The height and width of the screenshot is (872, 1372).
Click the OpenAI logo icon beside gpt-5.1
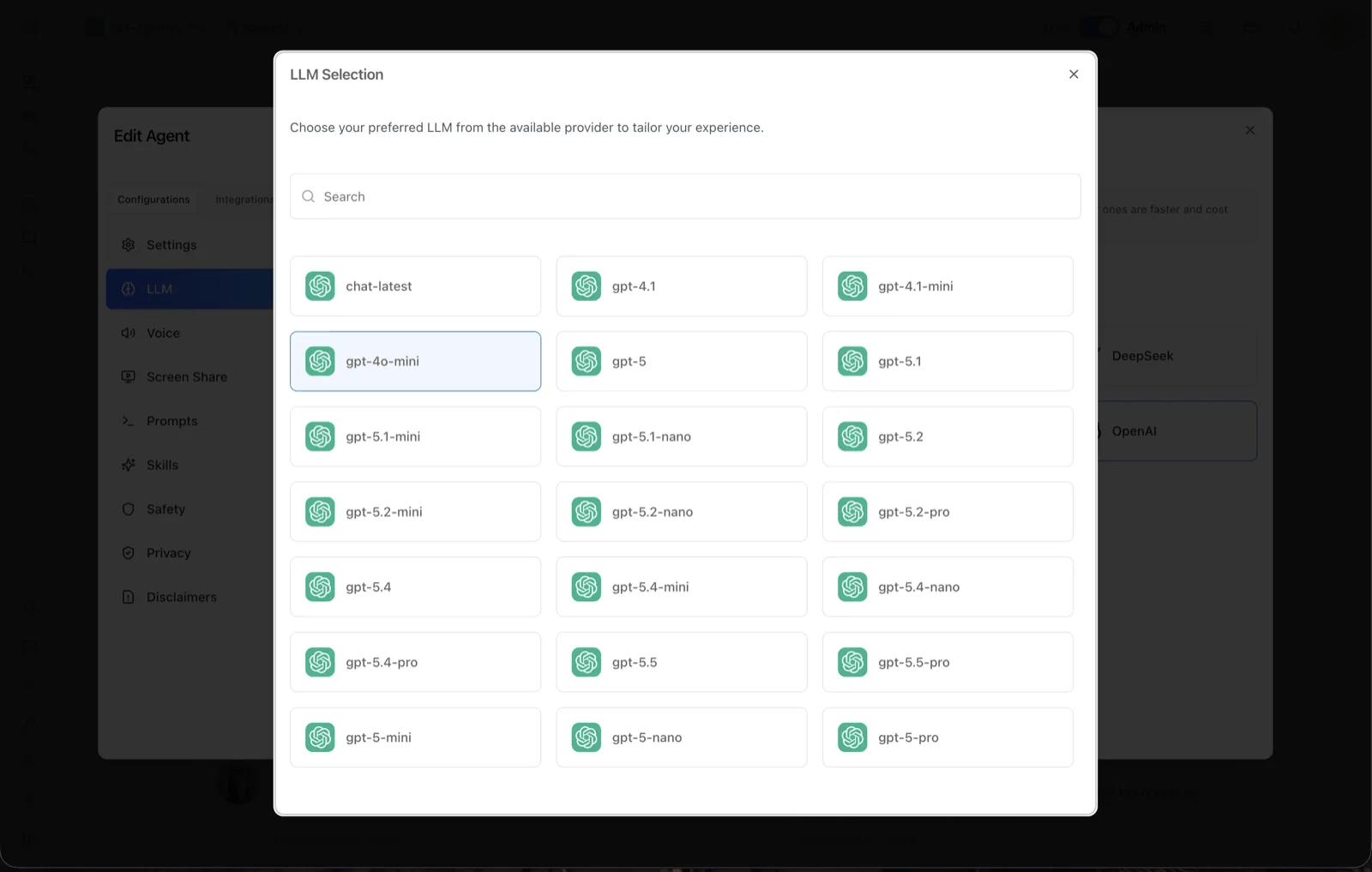coord(852,361)
